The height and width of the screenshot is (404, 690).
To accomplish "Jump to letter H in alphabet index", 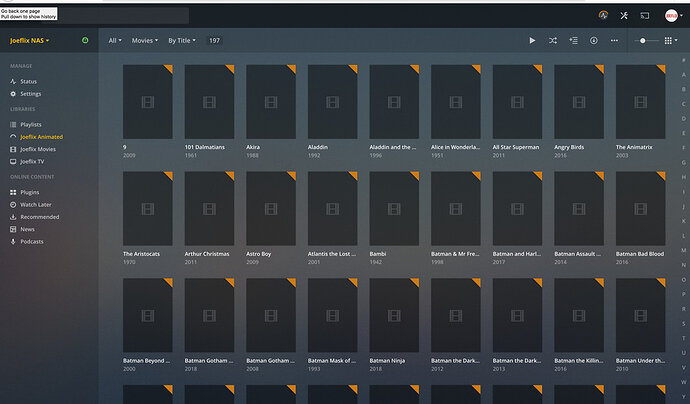I will (x=683, y=177).
